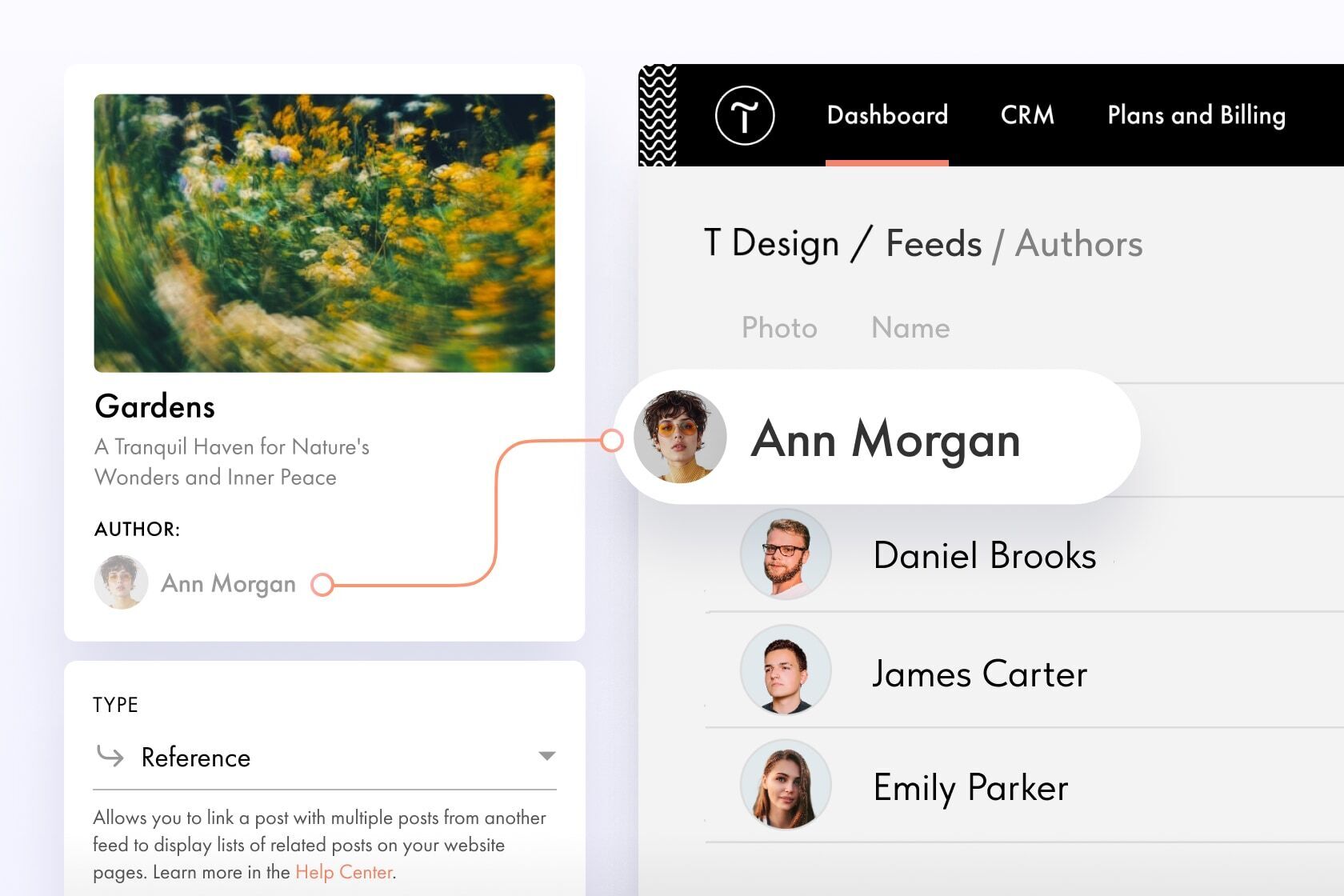
Task: Open Plans and Billing tab
Action: (1196, 116)
